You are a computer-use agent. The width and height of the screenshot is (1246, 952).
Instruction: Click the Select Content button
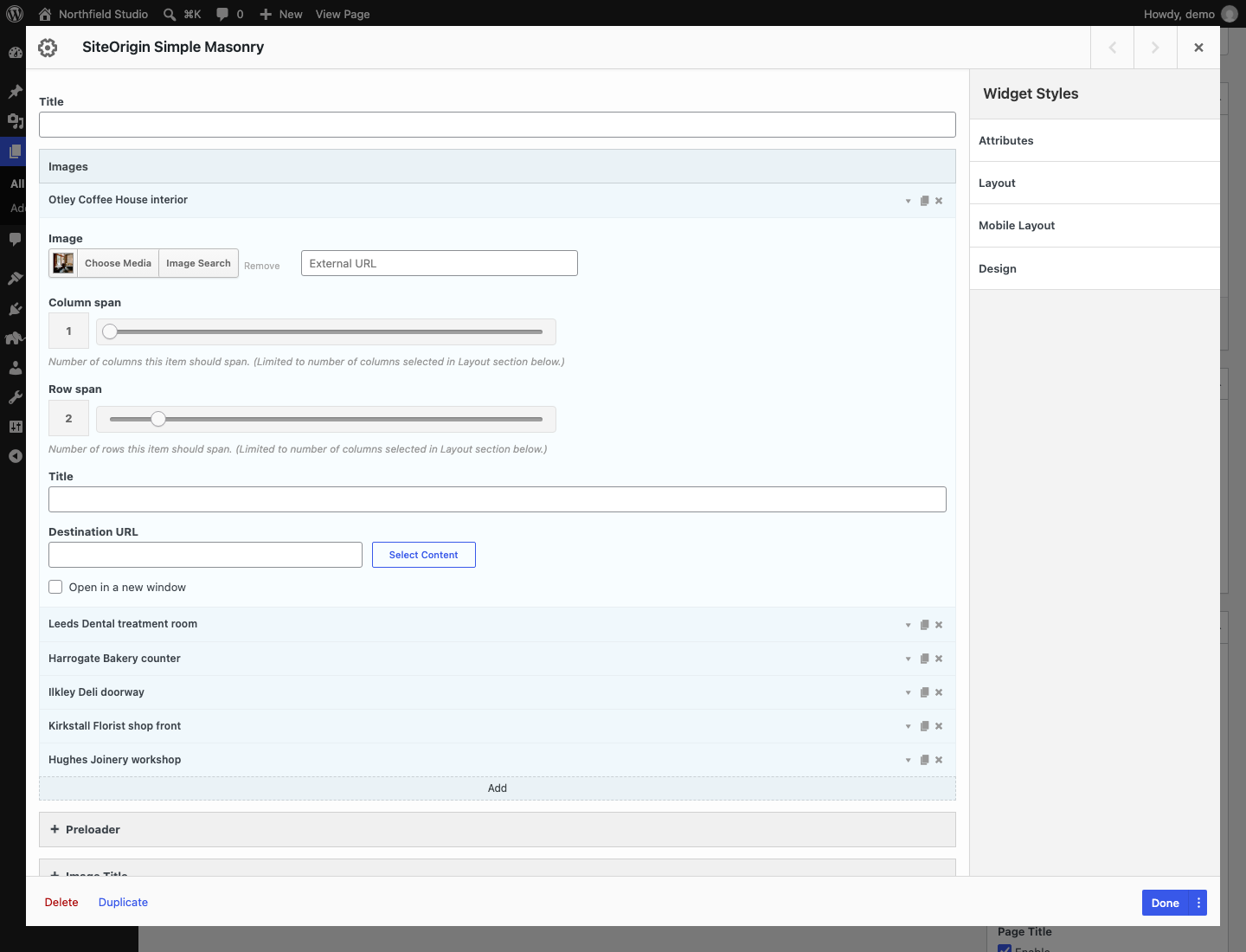click(x=424, y=555)
